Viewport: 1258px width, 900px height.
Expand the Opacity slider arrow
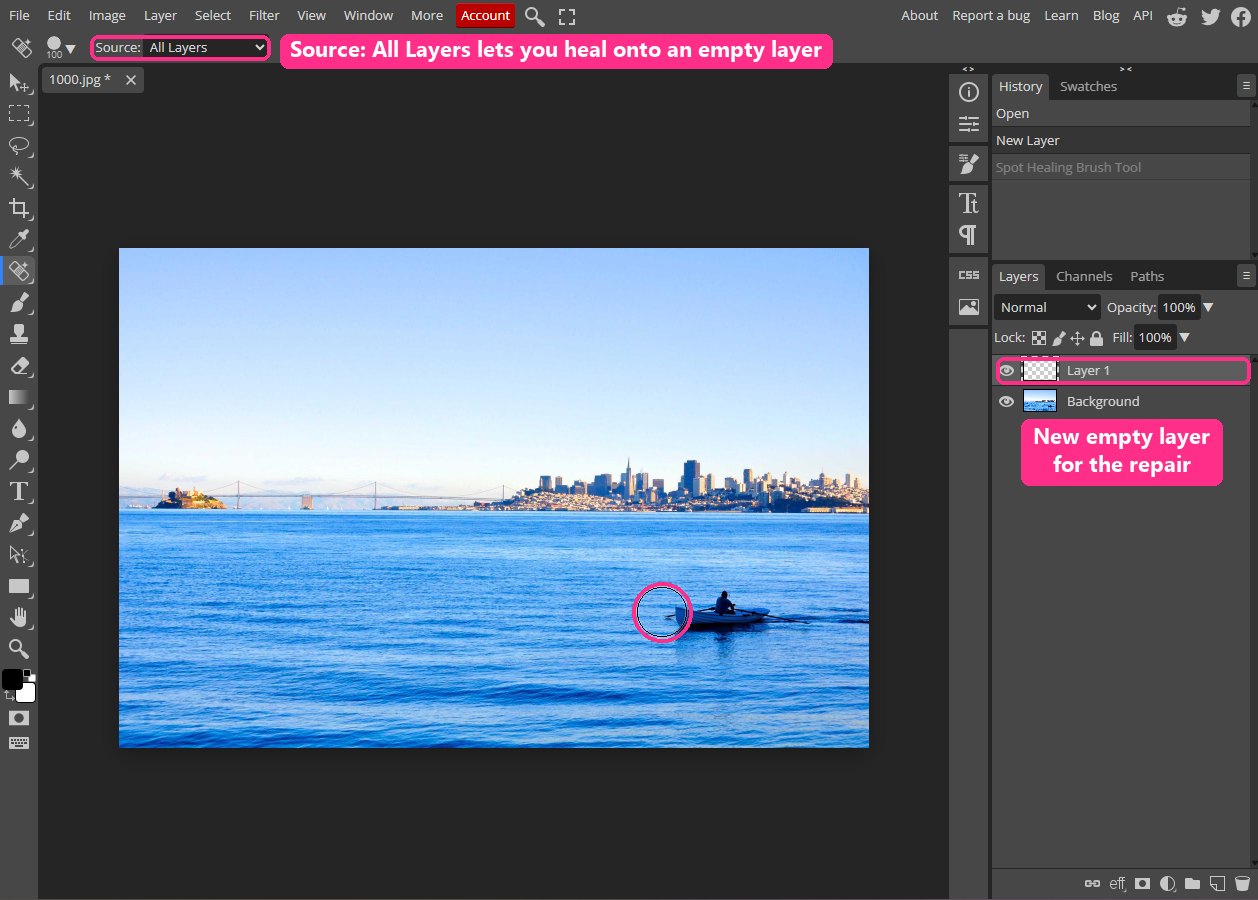point(1208,308)
